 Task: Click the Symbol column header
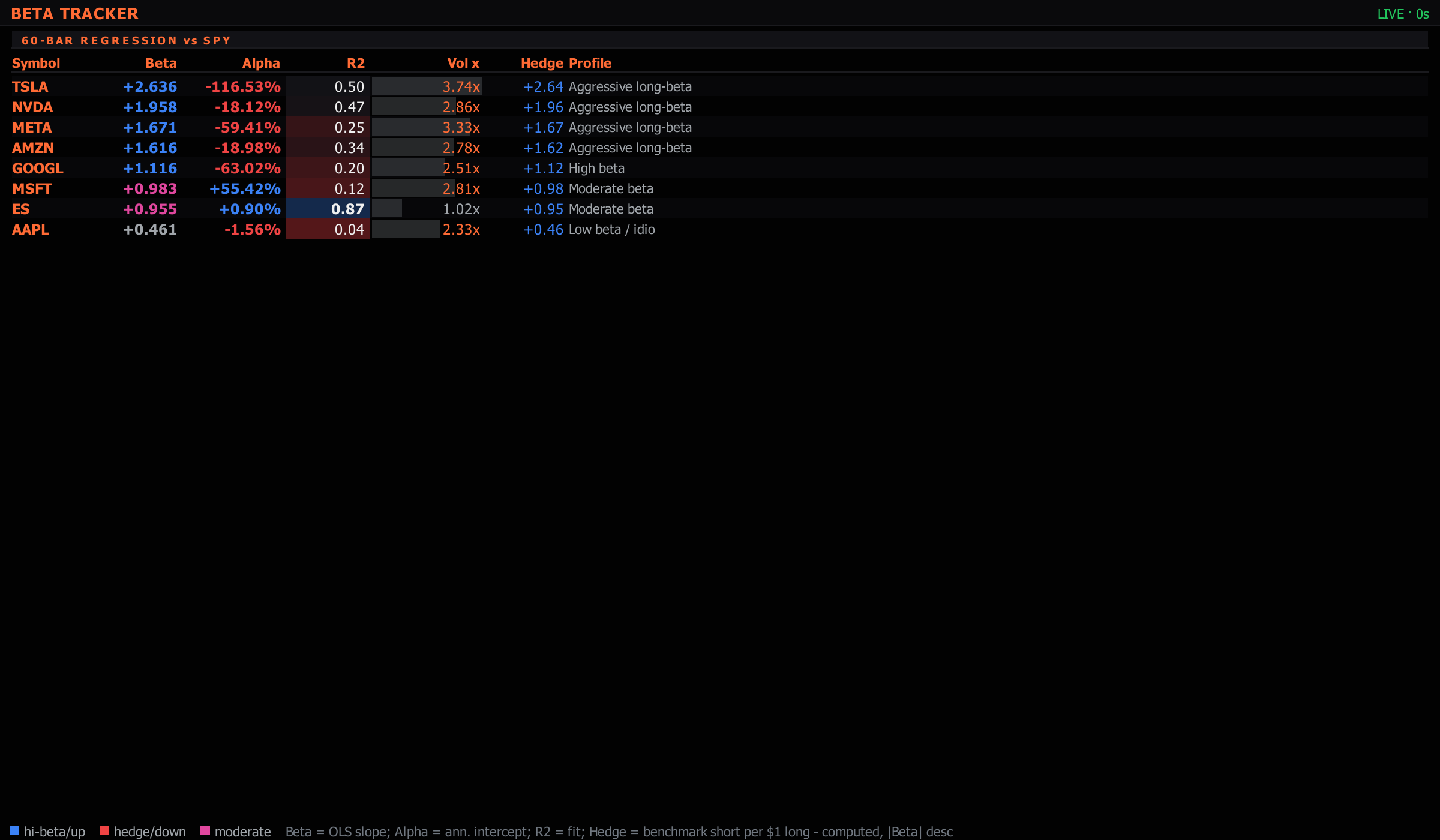[36, 63]
